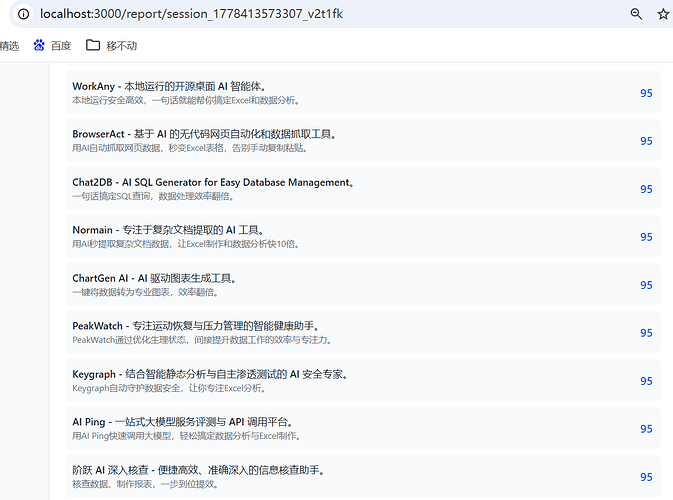
Task: Click the score 95 for Chat2DB
Action: pos(646,189)
